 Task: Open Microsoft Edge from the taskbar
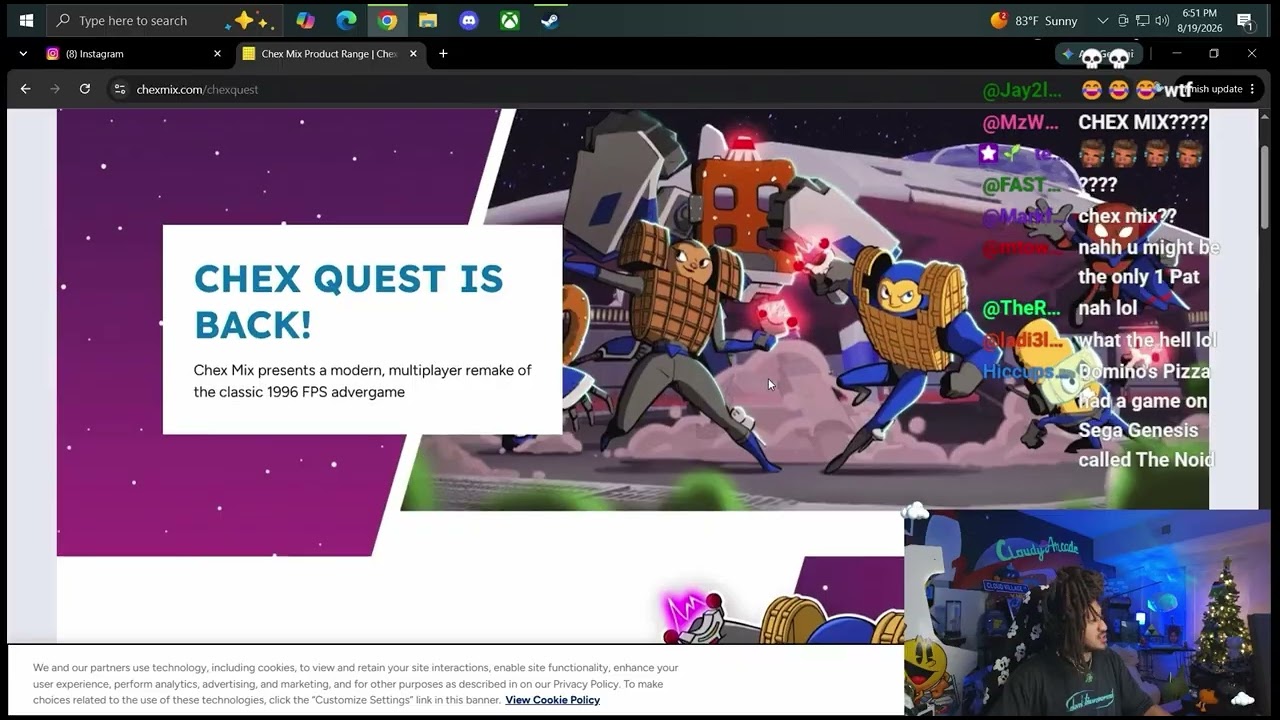point(346,20)
